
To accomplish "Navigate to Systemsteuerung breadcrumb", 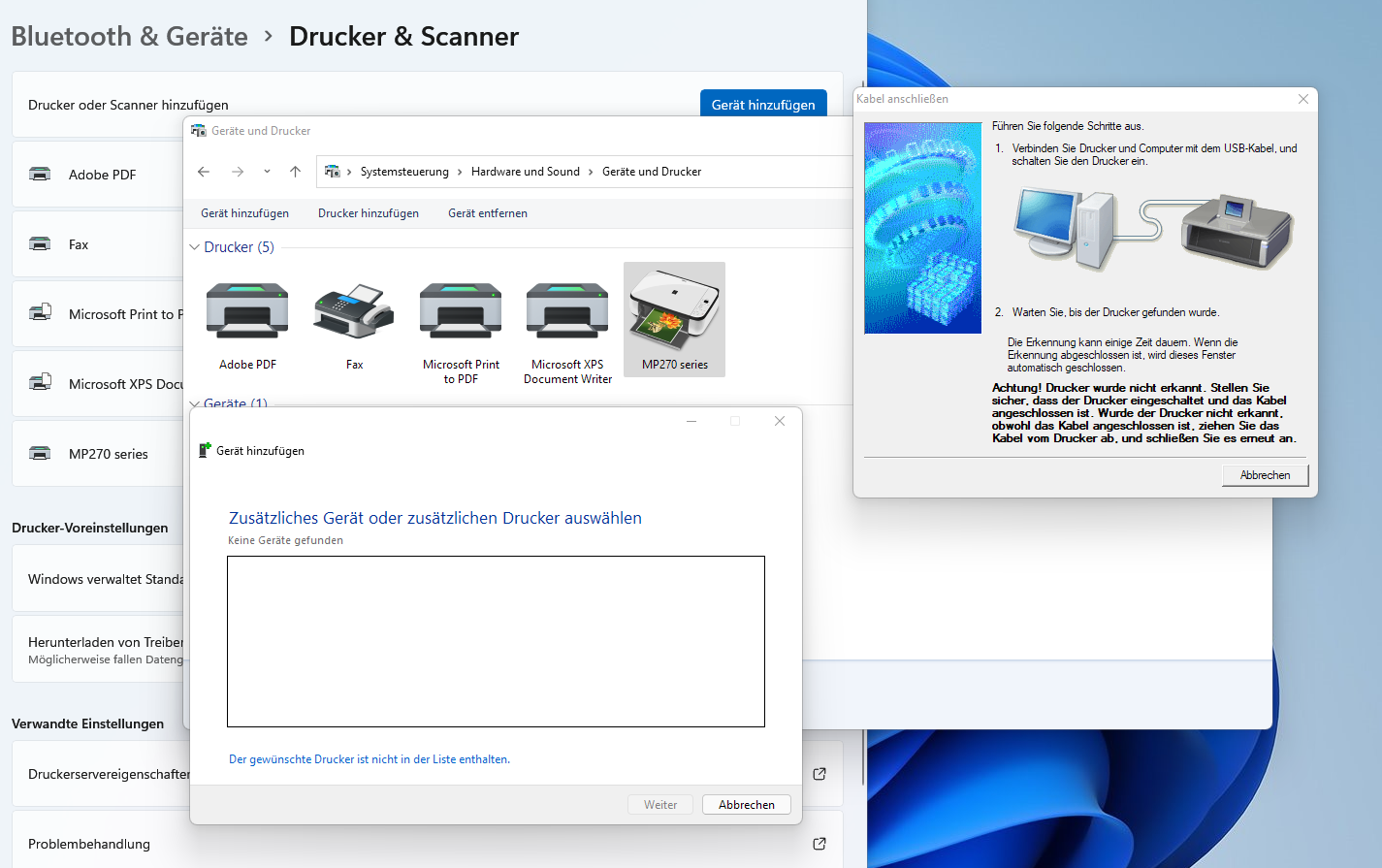I will click(x=404, y=172).
